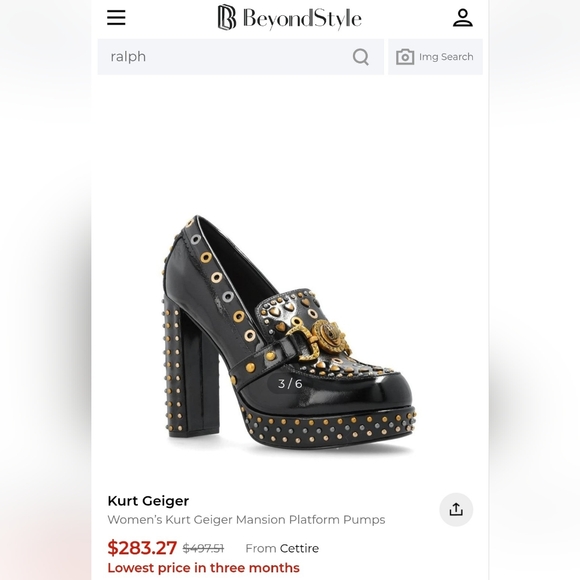
Task: Open the camera Img Search button
Action: tap(435, 57)
